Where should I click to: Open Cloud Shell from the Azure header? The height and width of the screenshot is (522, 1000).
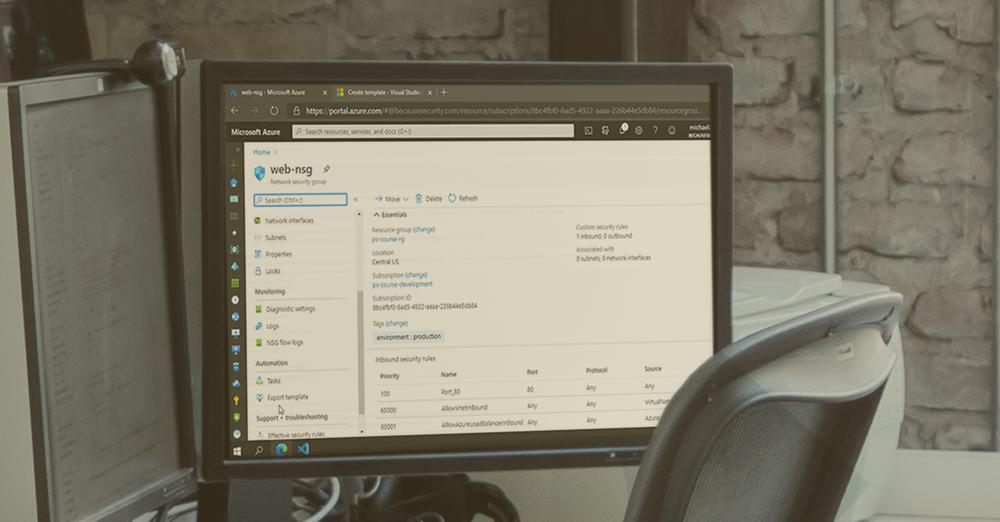click(x=588, y=130)
